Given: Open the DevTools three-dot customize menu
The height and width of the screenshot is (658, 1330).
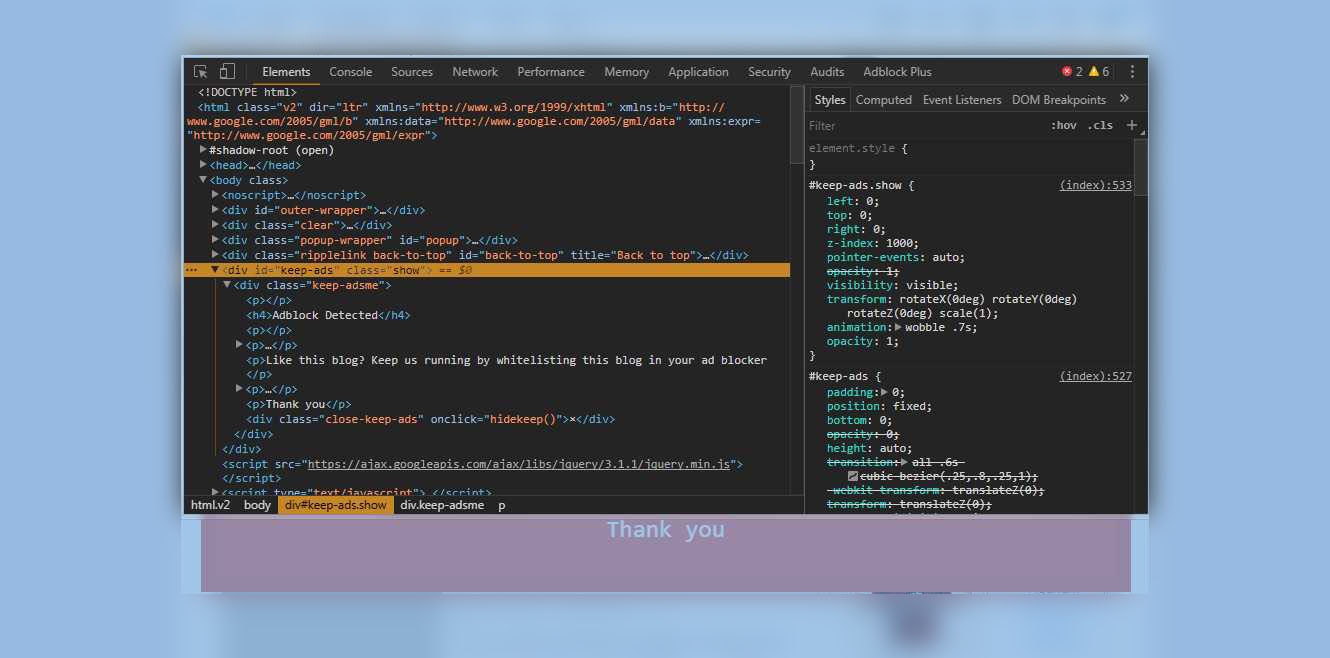Looking at the screenshot, I should coord(1132,72).
